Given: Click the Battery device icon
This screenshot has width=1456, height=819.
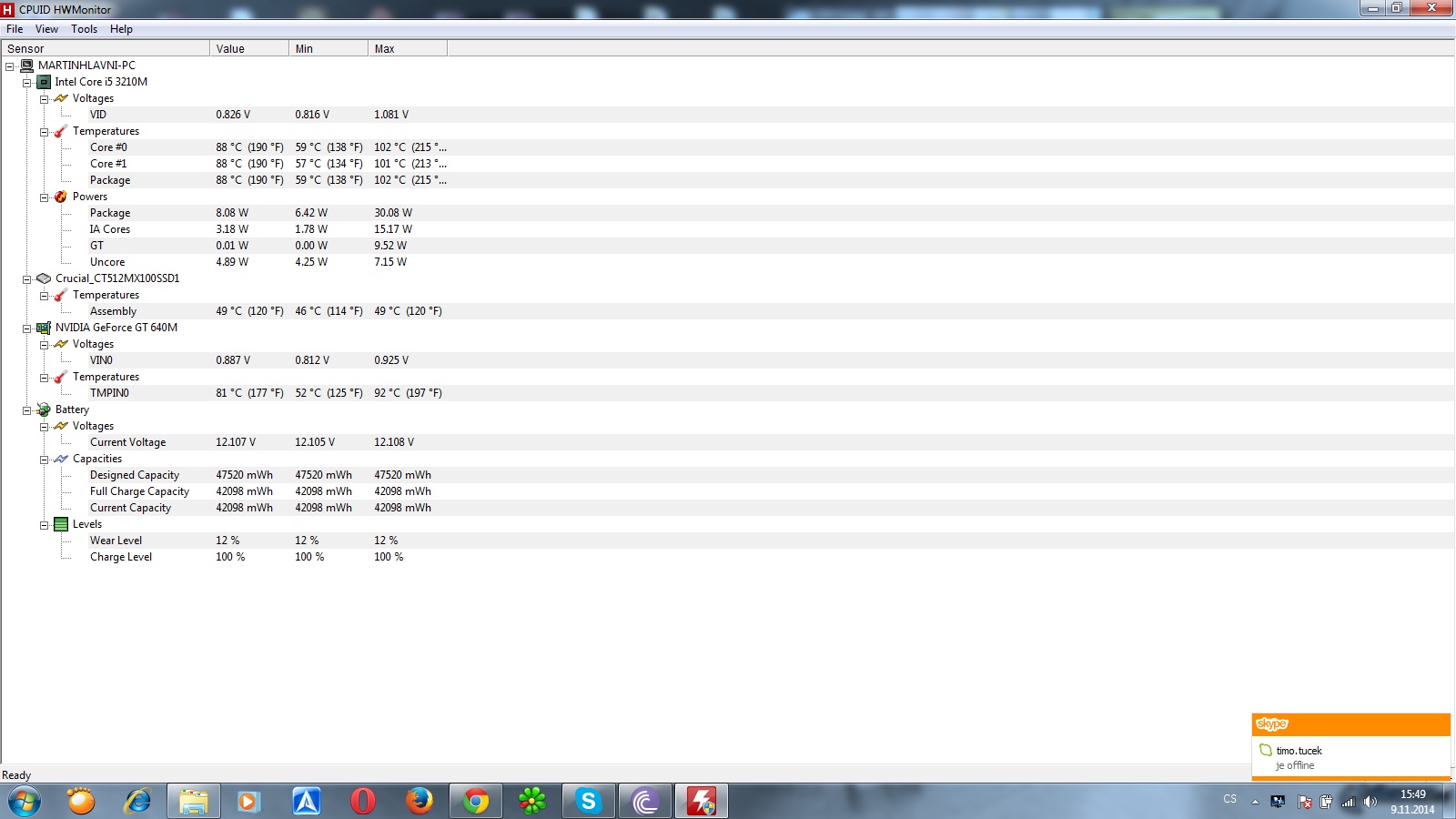Looking at the screenshot, I should [44, 409].
